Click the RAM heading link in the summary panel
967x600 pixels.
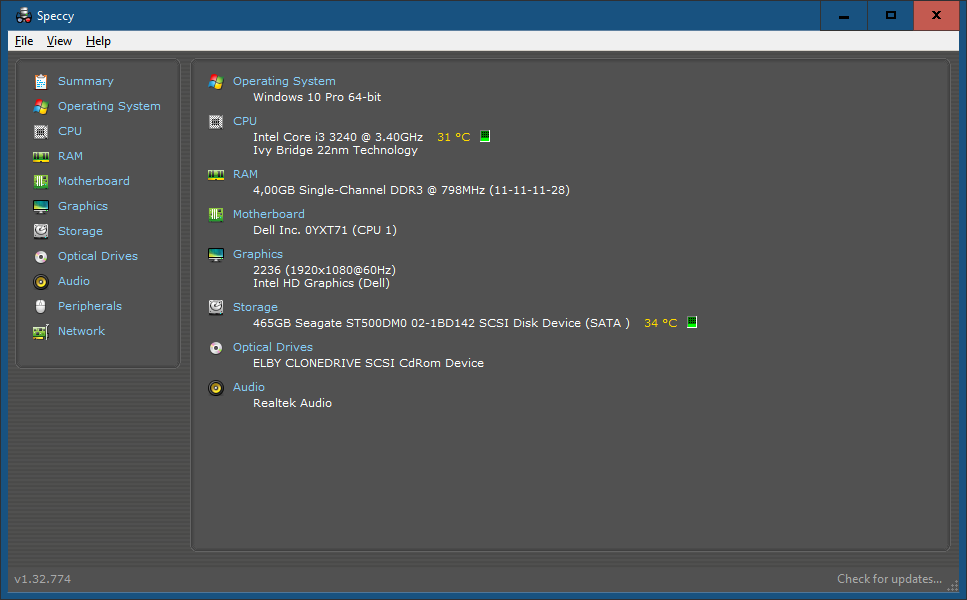tap(245, 174)
